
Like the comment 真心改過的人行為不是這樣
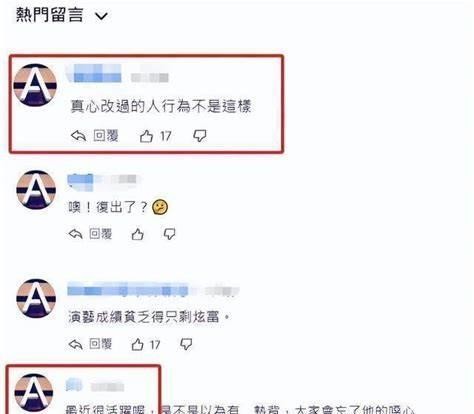[146, 136]
